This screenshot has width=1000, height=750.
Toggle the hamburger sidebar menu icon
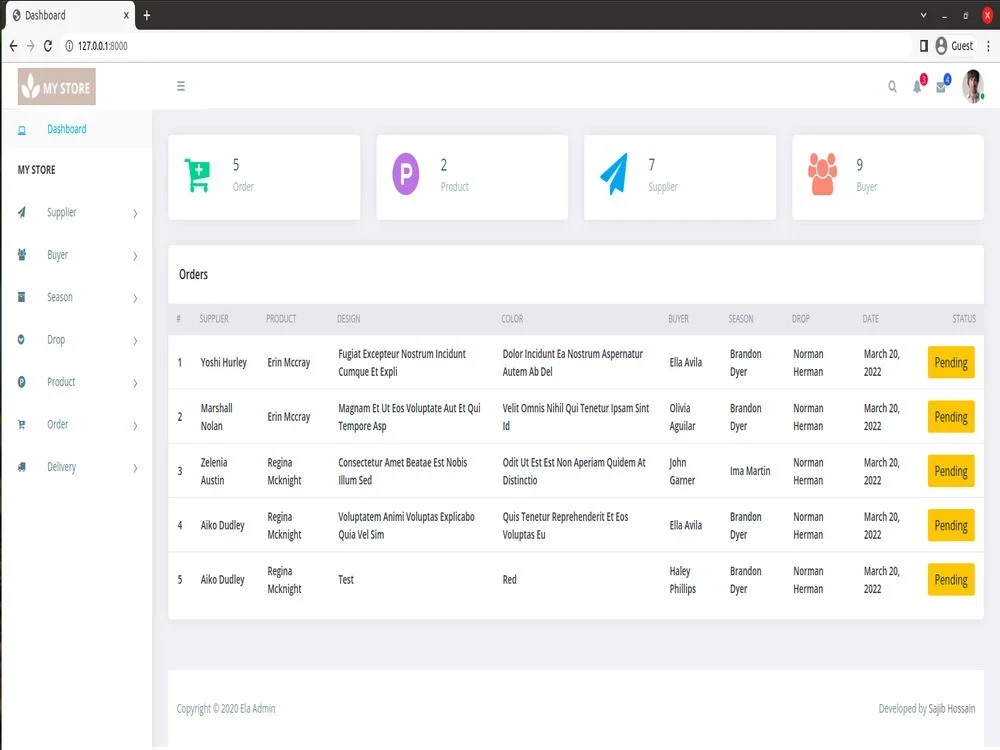point(181,86)
